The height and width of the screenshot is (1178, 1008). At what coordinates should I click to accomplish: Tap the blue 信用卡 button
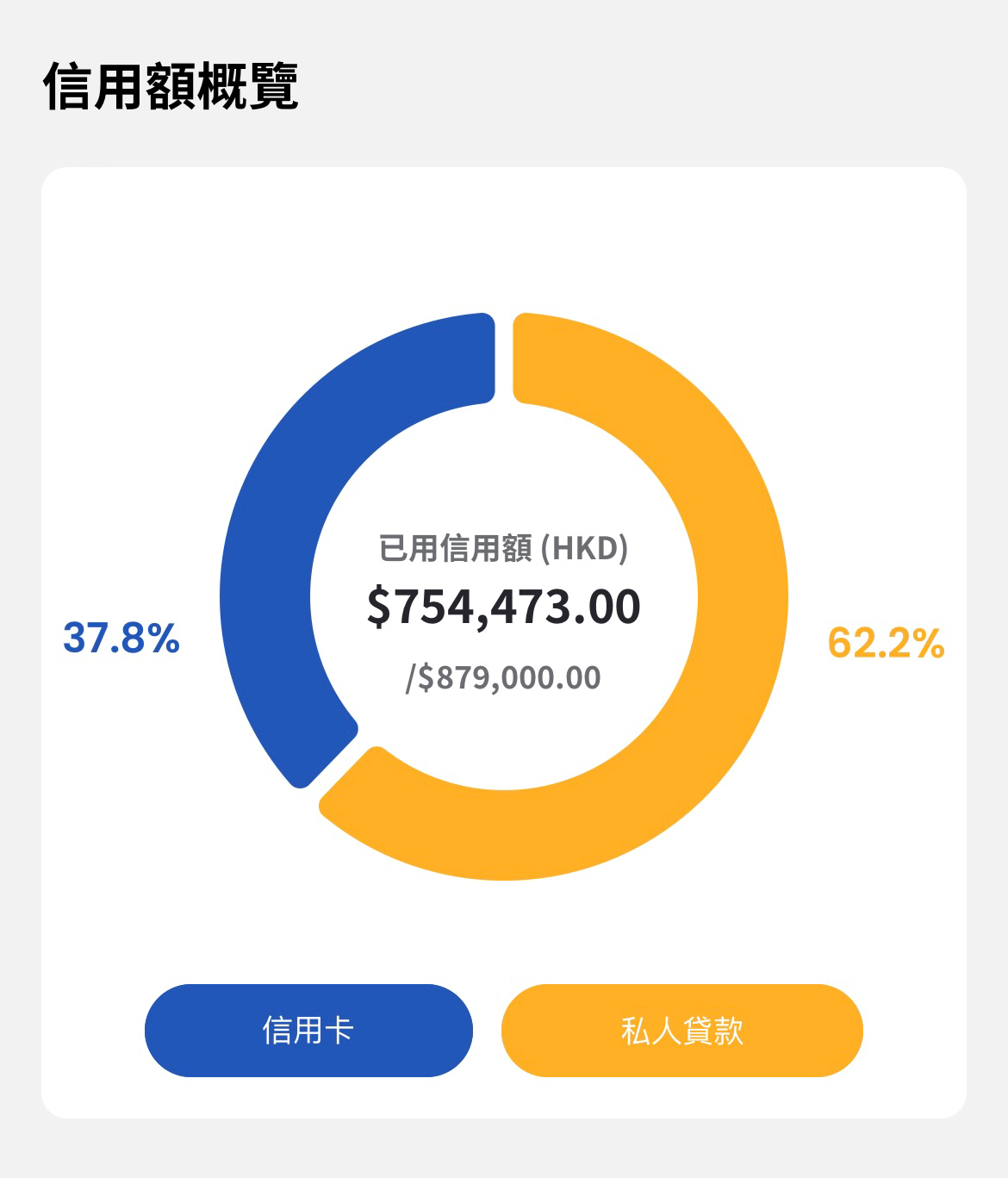click(308, 1030)
